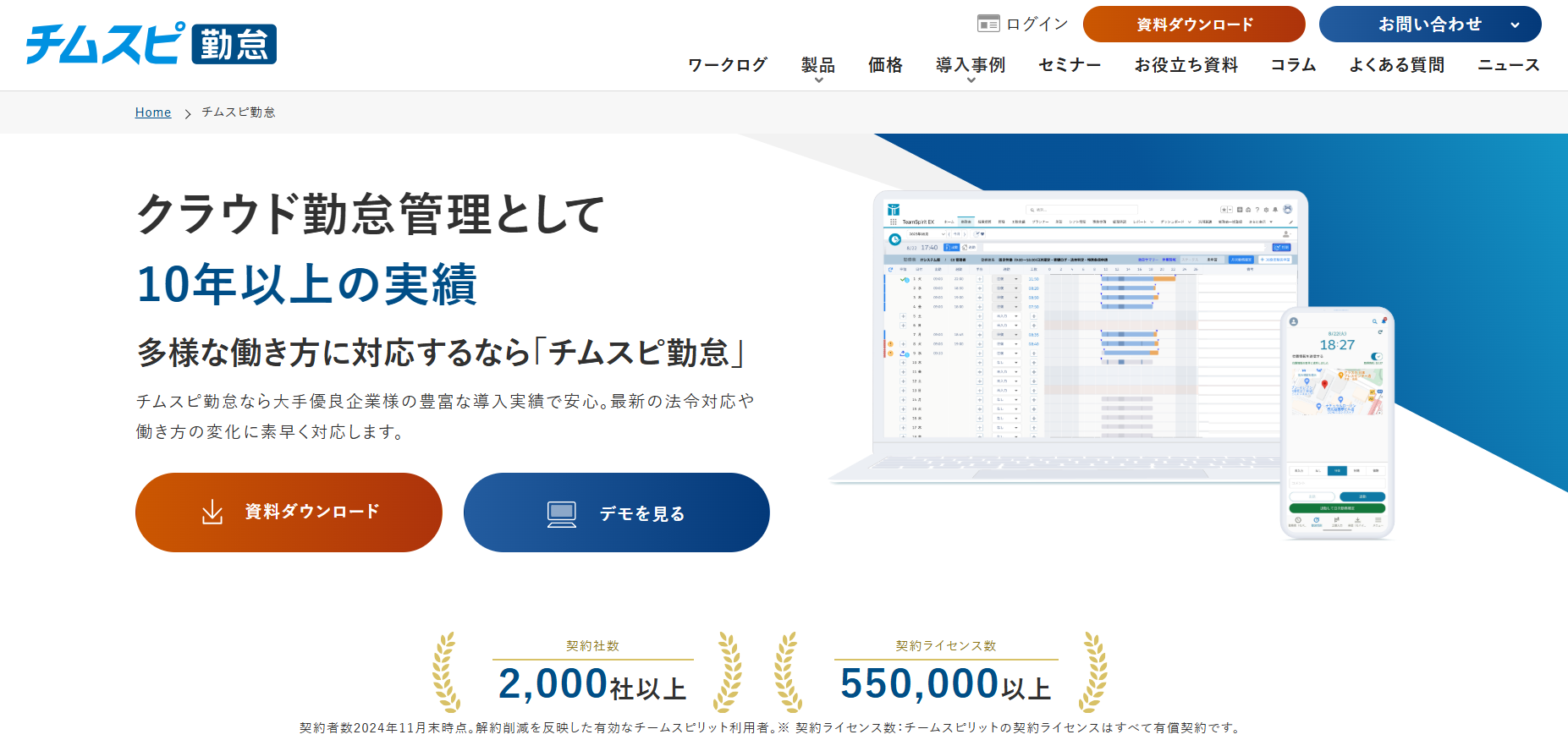Click the smartphone app screenshot

1337,423
